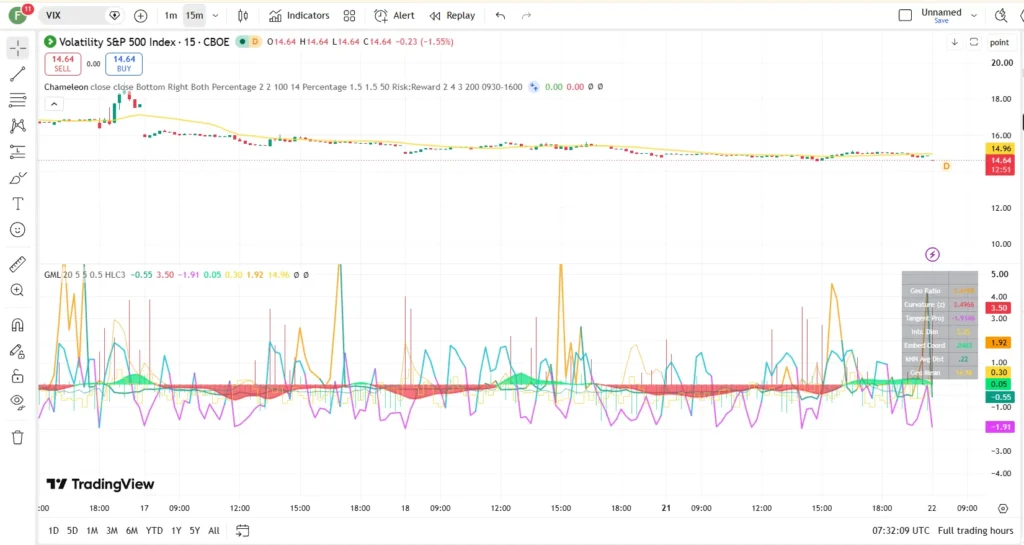The image size is (1024, 545).
Task: Open the Indicators dialog
Action: click(x=299, y=16)
